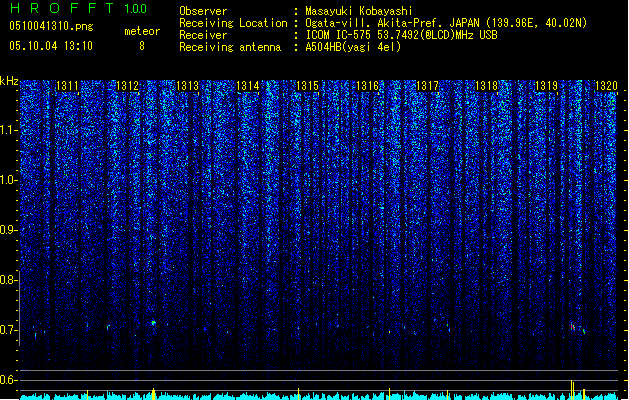Click observer name Masayuki Kobayashi

point(359,11)
